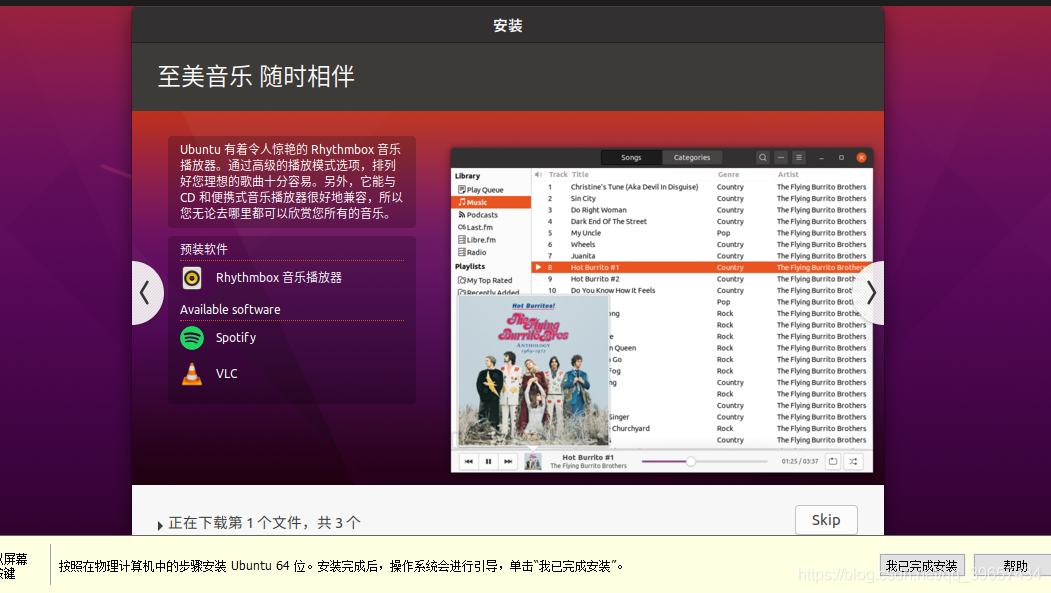Screen dimensions: 1051x593
Task: Pause playback in the Rhythmbox preview
Action: [x=488, y=461]
